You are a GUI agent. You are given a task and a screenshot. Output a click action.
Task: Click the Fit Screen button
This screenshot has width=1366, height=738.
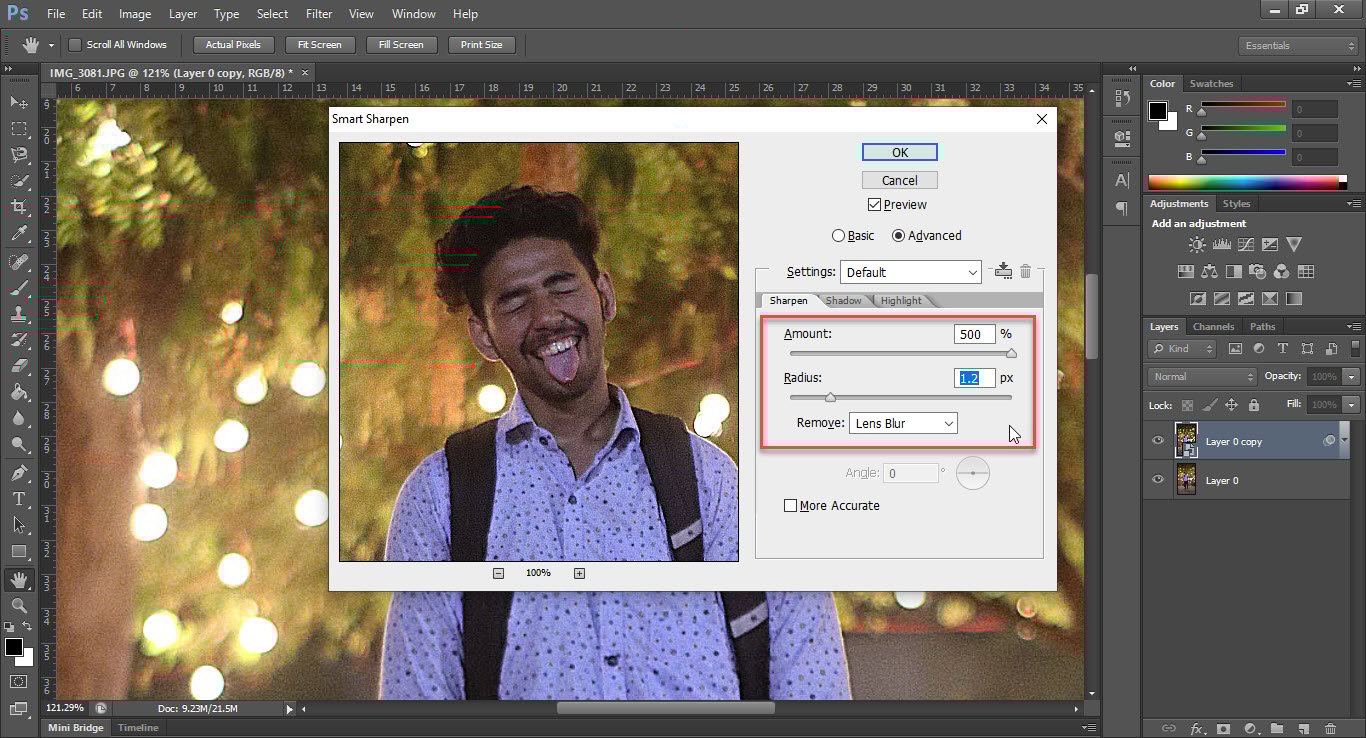320,45
